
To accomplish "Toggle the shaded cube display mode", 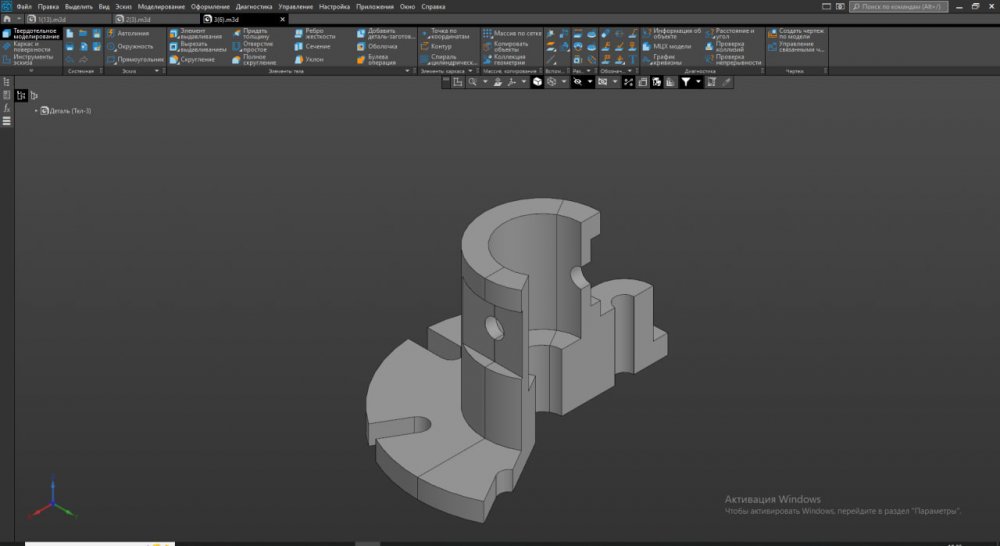I will click(537, 82).
